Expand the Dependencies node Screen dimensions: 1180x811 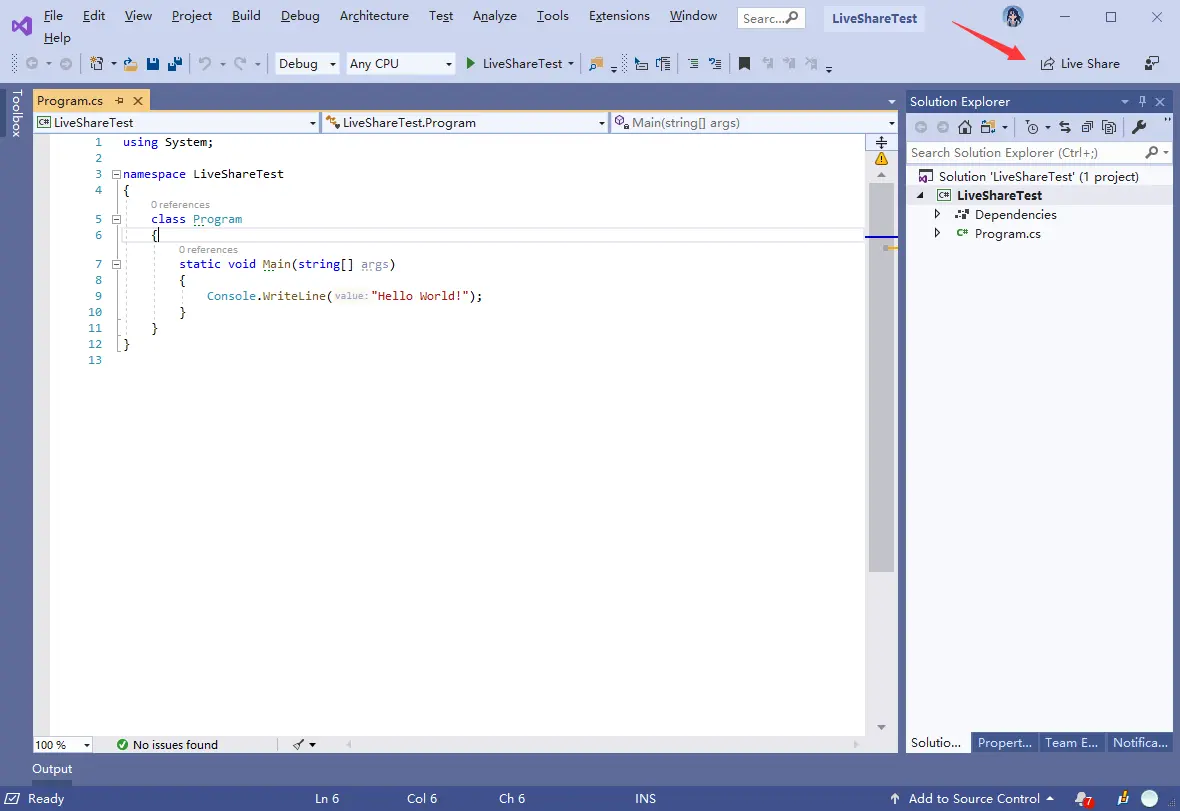937,214
